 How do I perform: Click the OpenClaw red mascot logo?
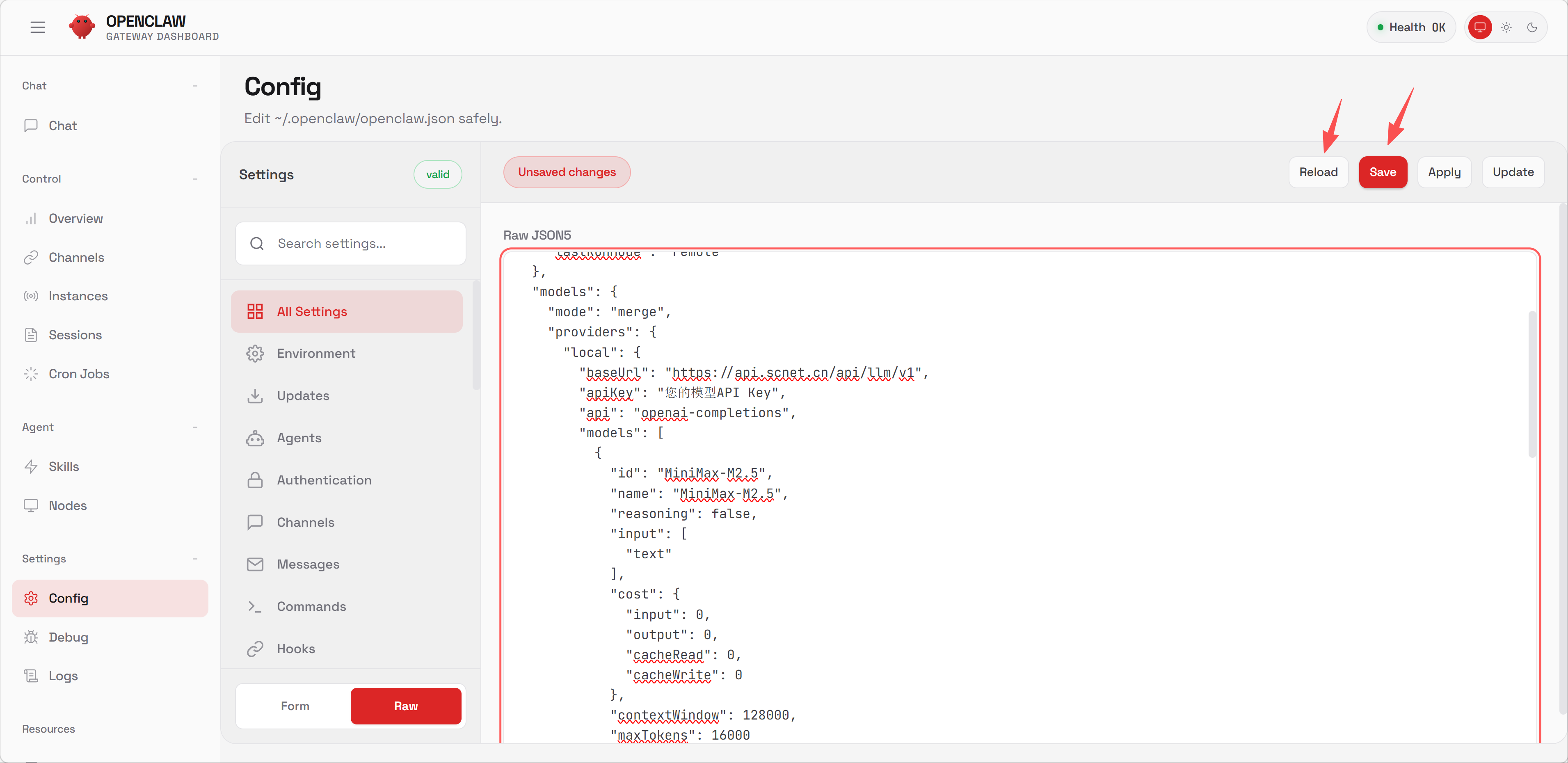coord(82,27)
